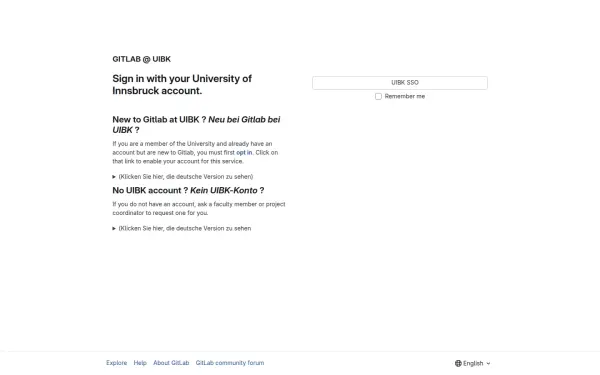Click the chevron arrow beside English

pyautogui.click(x=488, y=364)
